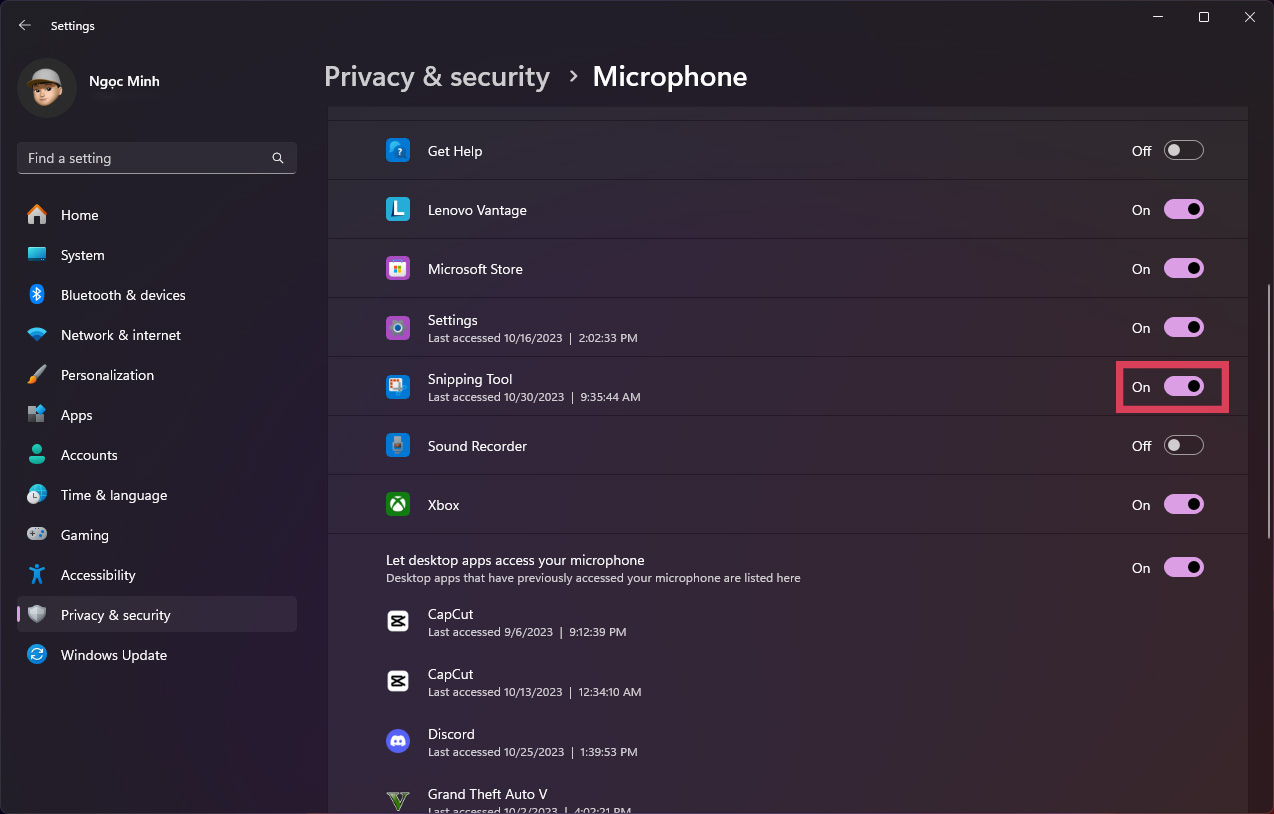Click the Microphone page heading
This screenshot has width=1274, height=814.
coord(670,77)
